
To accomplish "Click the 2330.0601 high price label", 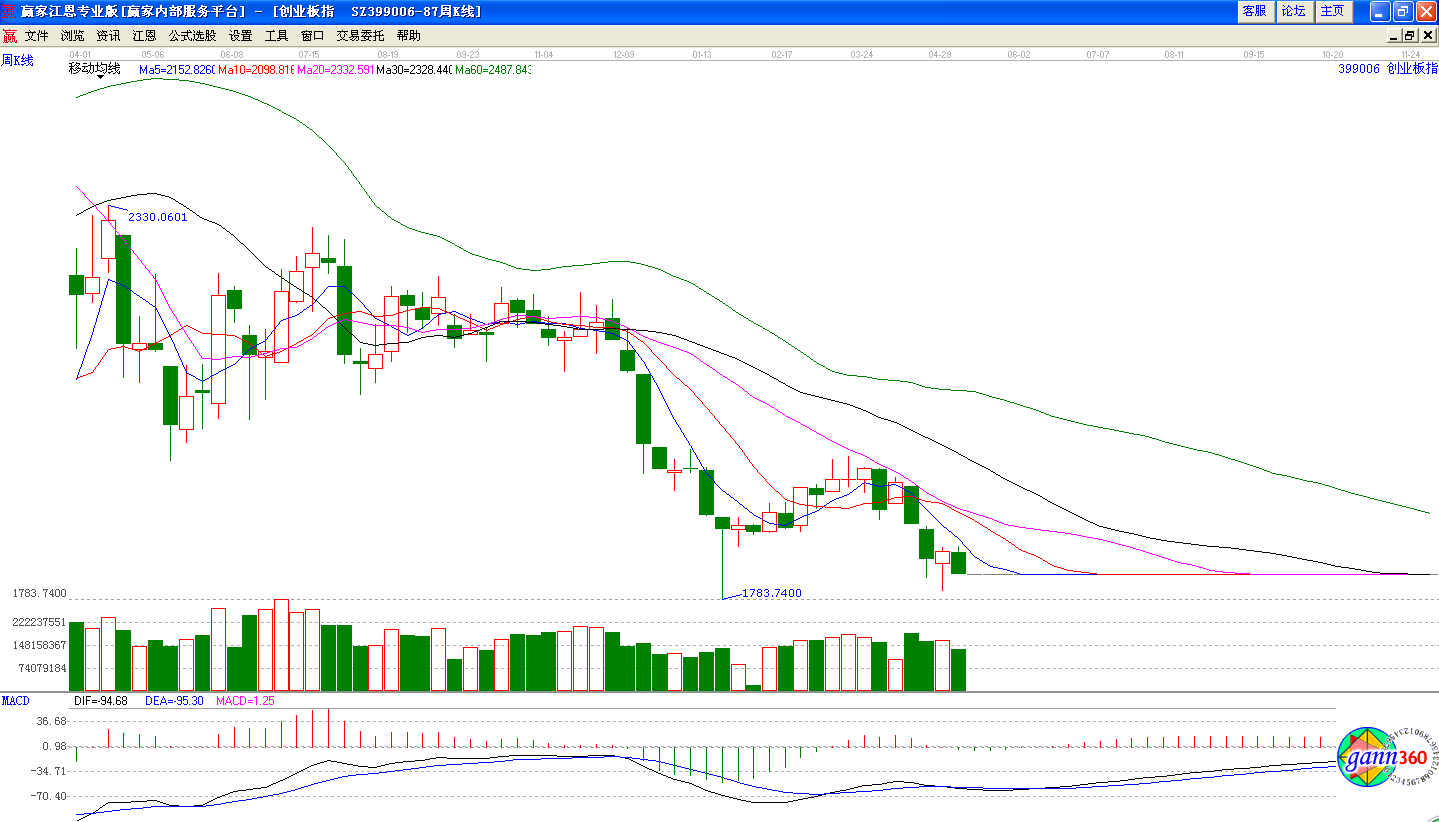I will point(158,217).
